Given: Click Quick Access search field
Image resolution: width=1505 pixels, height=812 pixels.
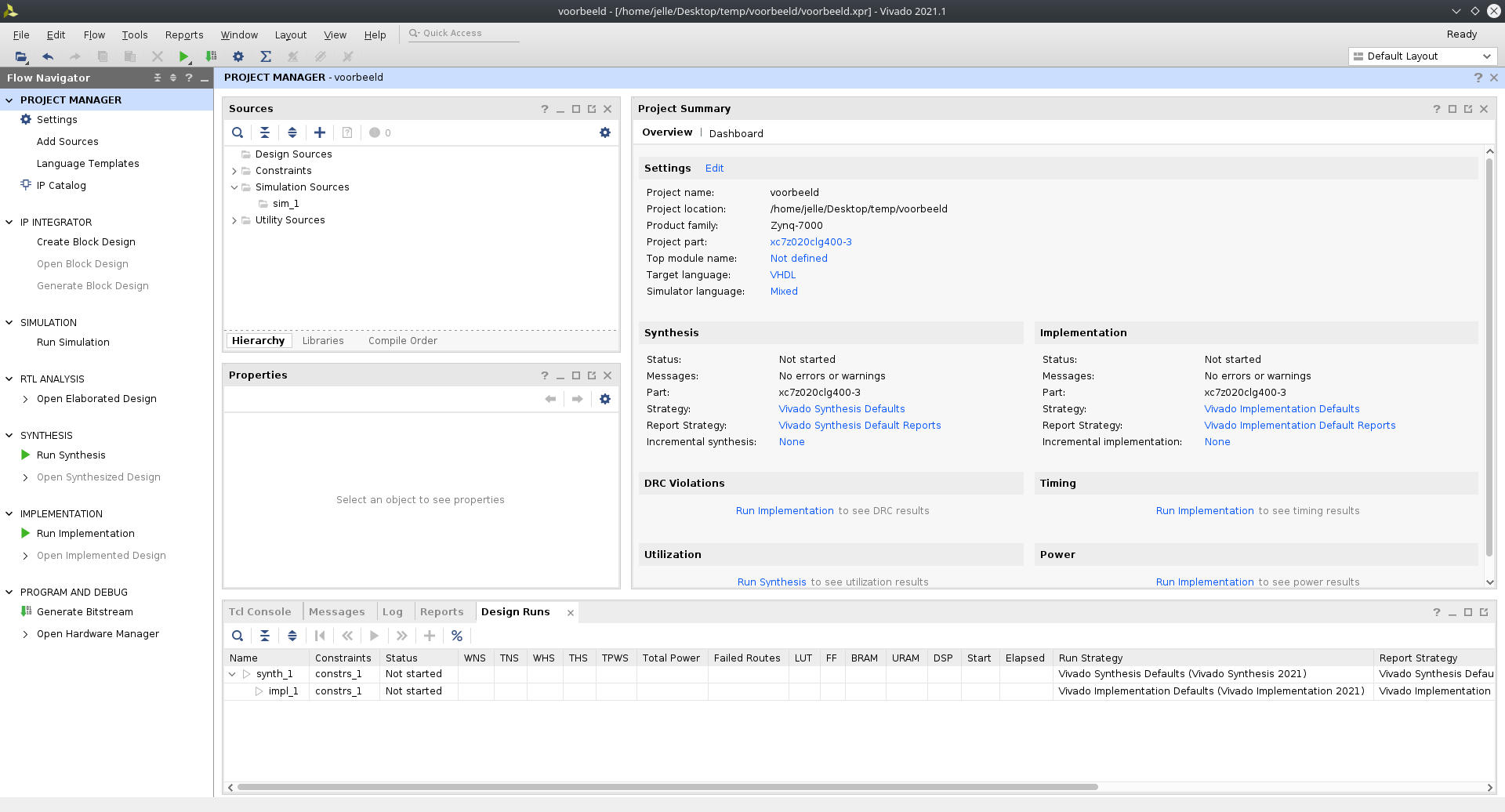Looking at the screenshot, I should point(464,34).
